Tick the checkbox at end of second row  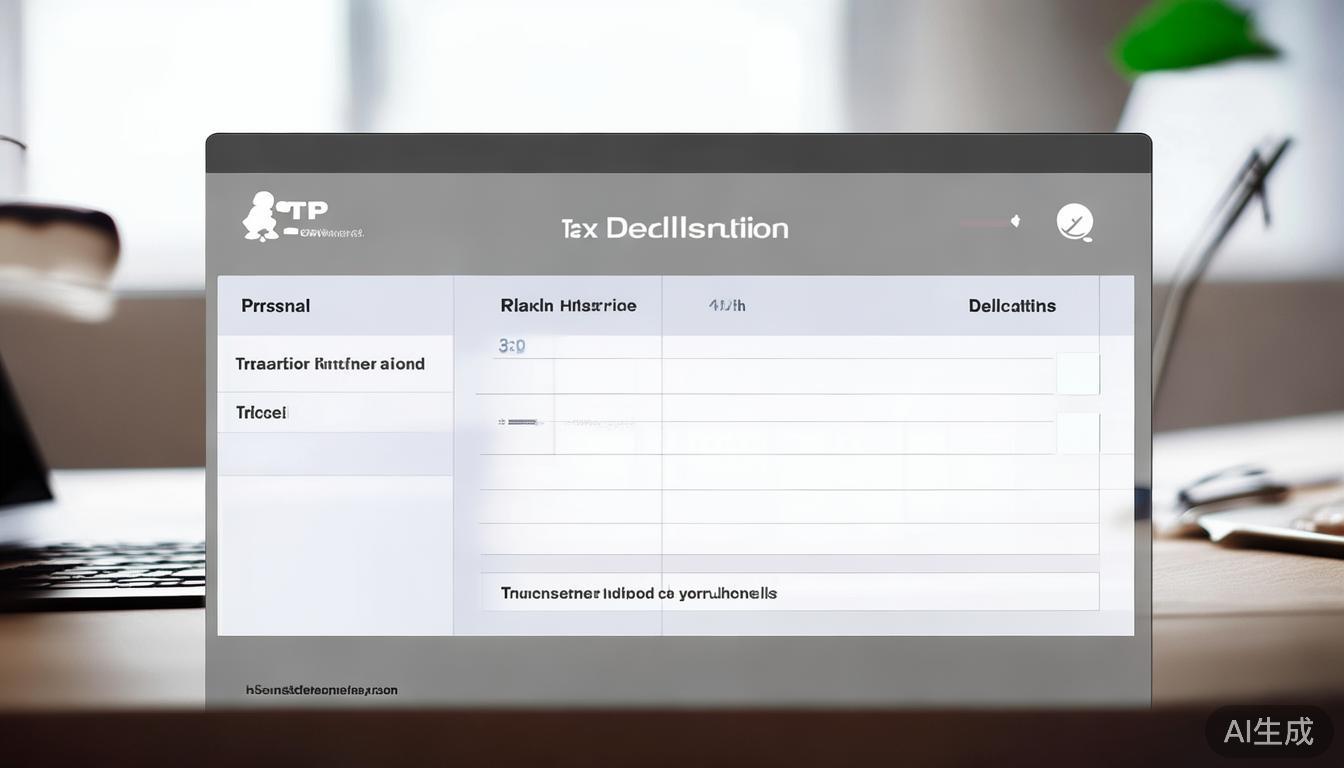tap(1078, 433)
